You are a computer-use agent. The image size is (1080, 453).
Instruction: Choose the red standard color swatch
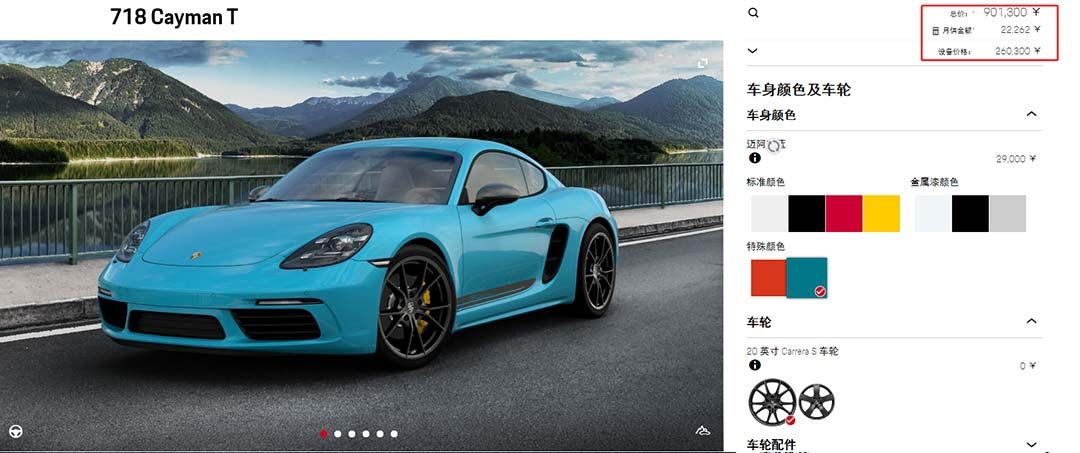coord(844,213)
